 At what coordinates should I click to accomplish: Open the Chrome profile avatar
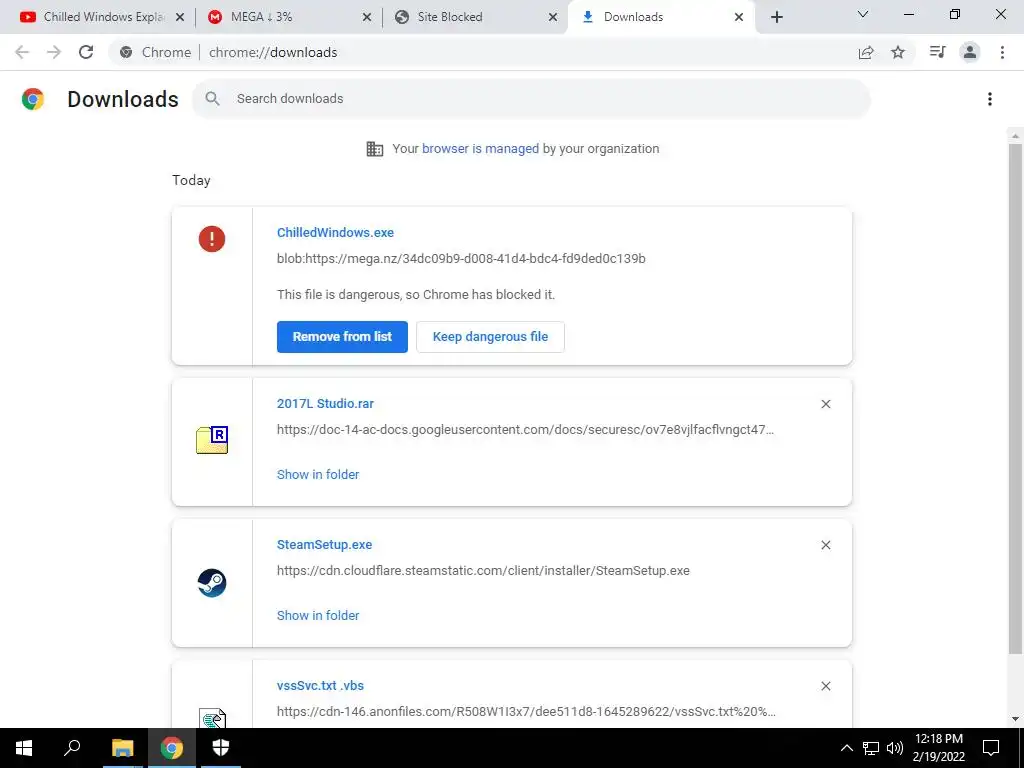(970, 52)
